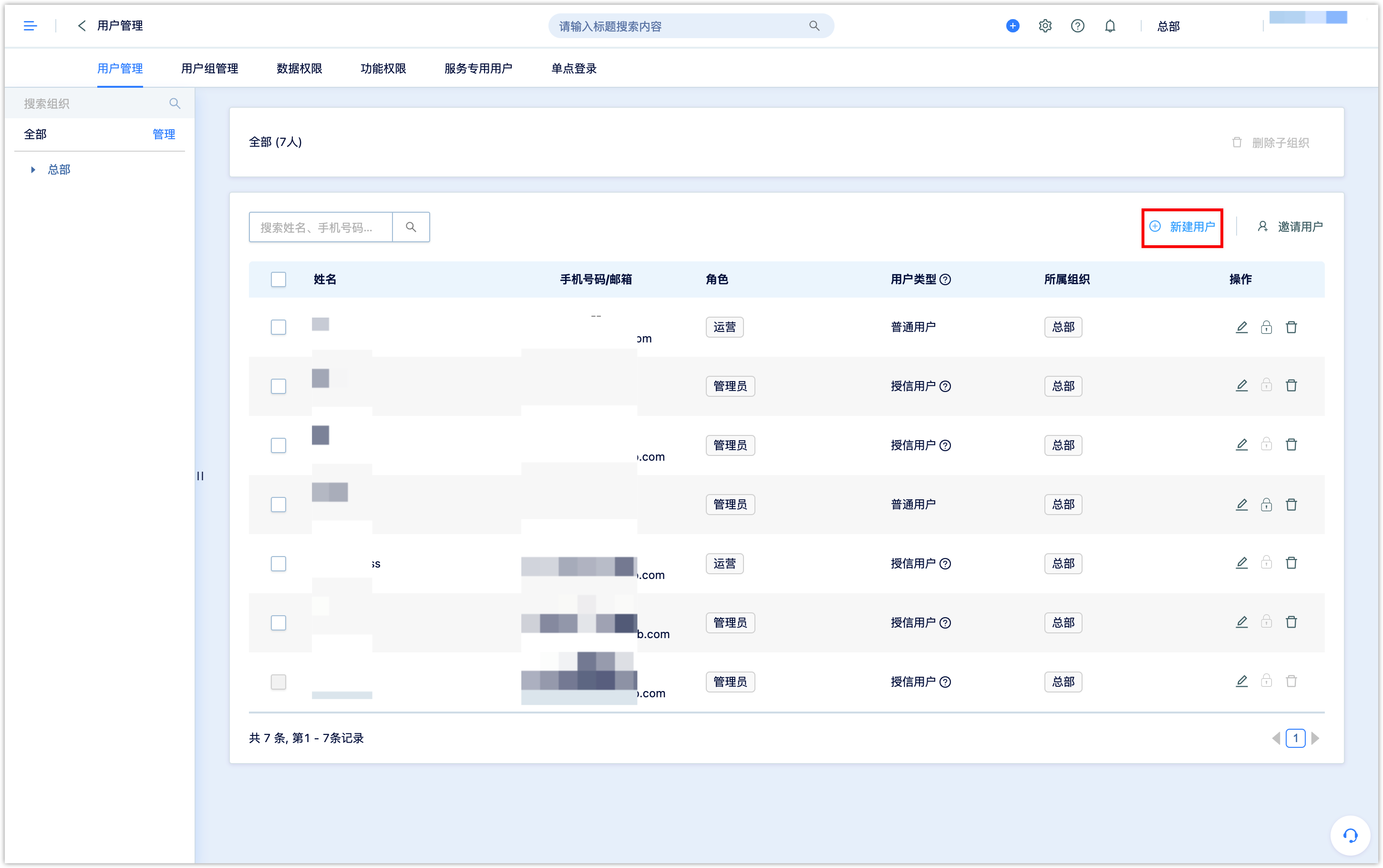Toggle the select-all checkbox in table header
This screenshot has width=1383, height=868.
pos(279,279)
